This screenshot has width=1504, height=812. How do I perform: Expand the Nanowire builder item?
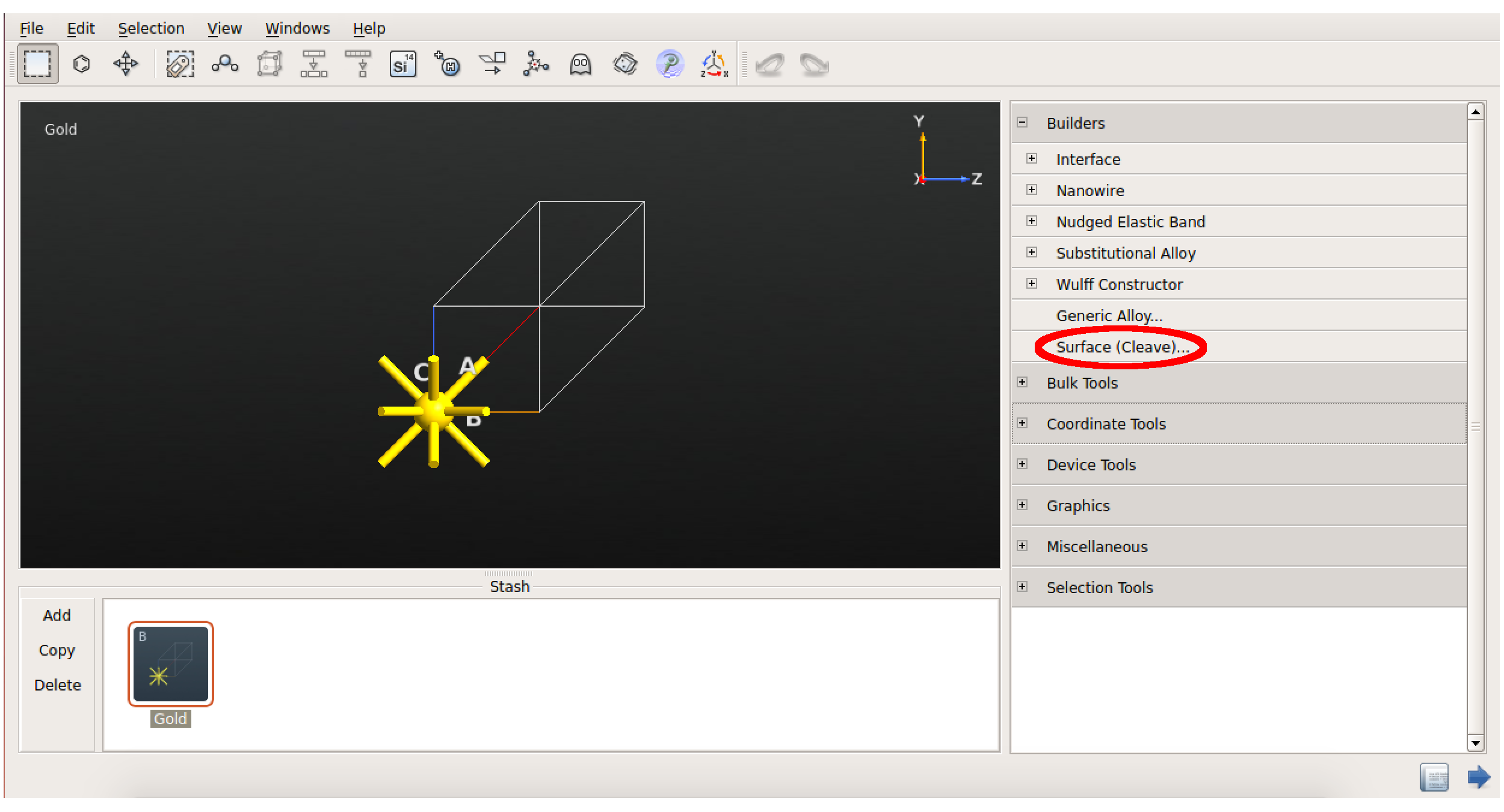tap(1032, 189)
